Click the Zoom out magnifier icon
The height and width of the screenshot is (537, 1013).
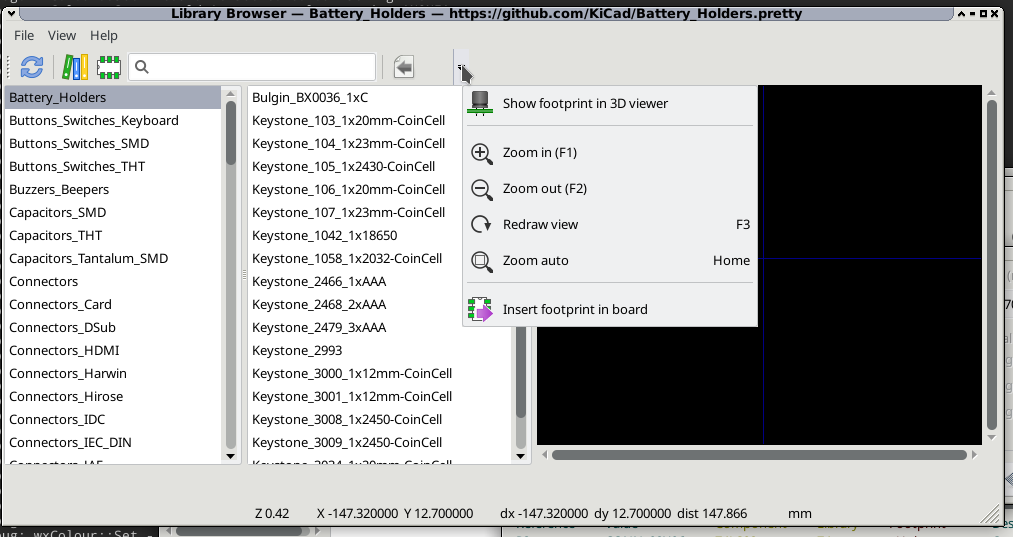click(x=482, y=189)
